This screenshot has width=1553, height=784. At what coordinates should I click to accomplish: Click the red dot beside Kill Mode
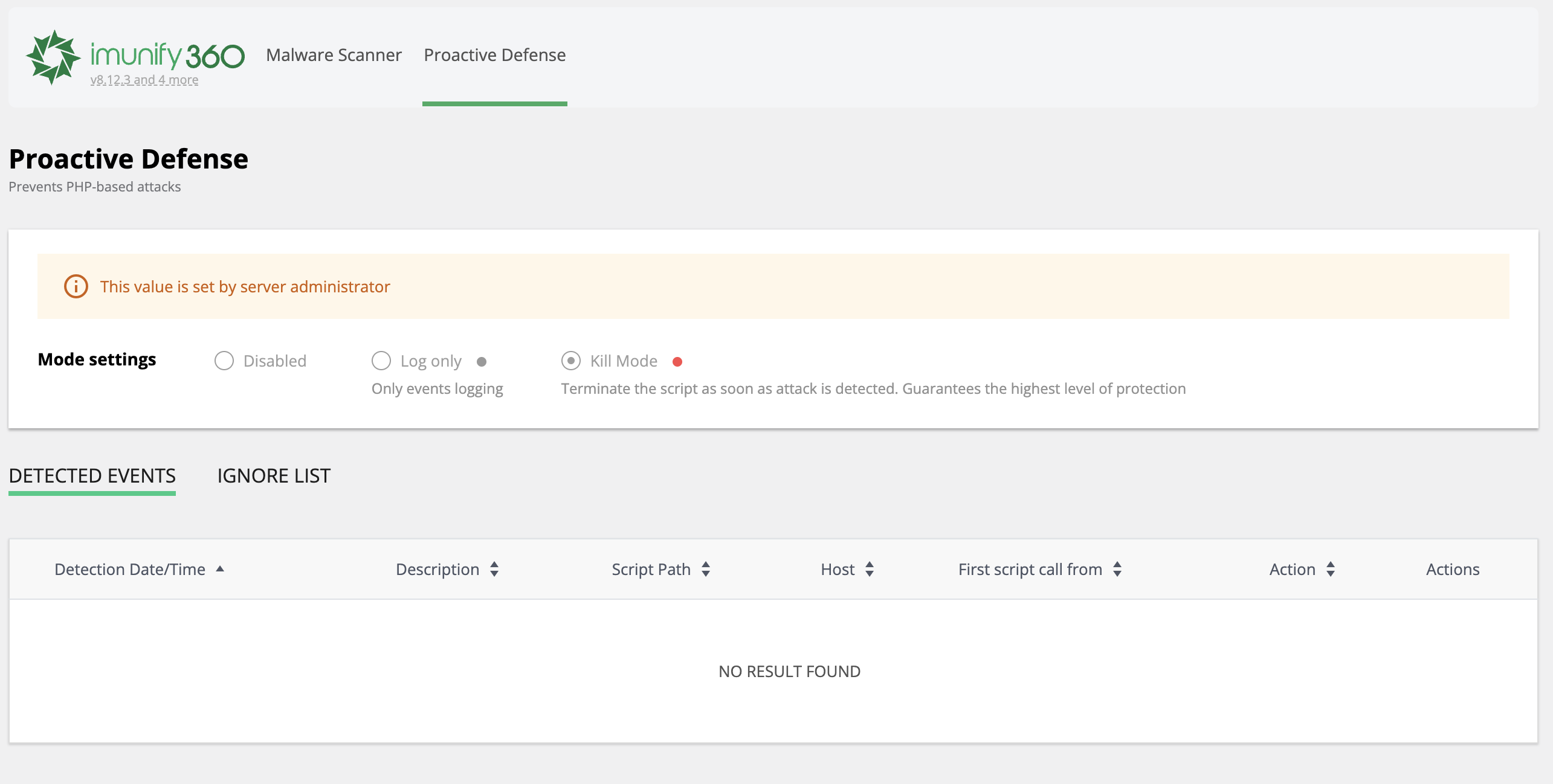point(677,362)
